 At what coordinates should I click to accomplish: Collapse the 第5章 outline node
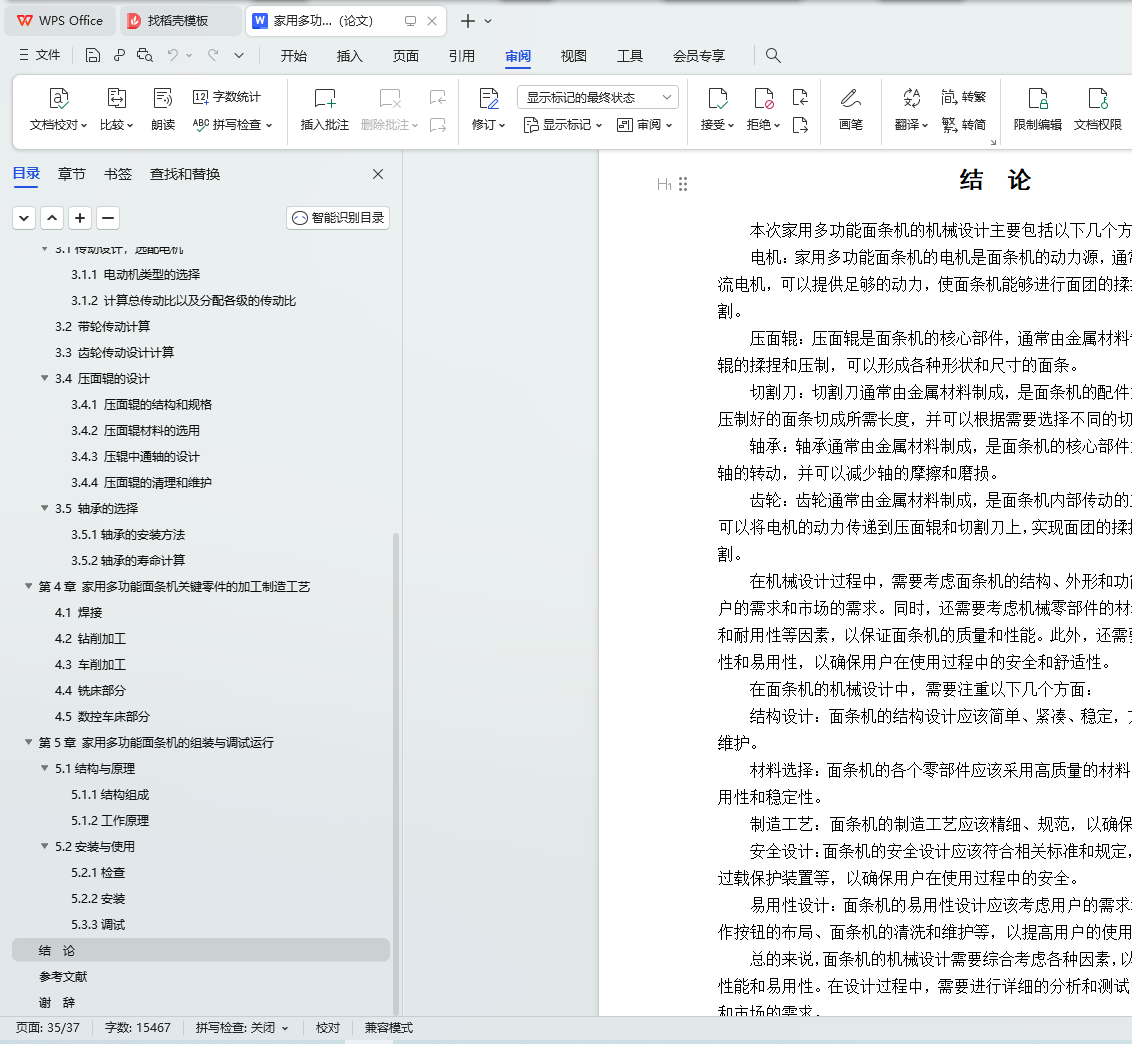[x=29, y=742]
